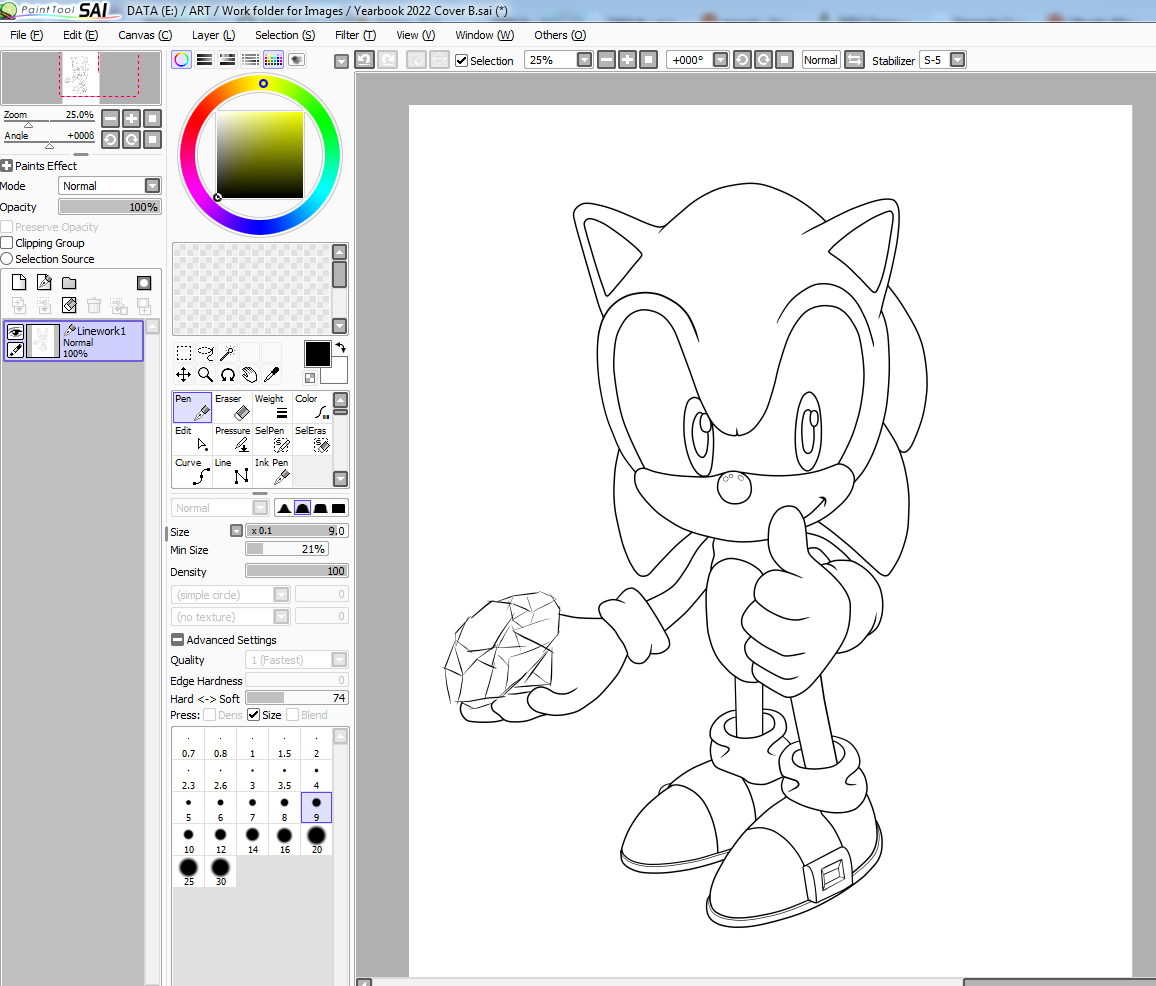This screenshot has height=986, width=1156.
Task: Open the size multiplier dropdown
Action: pos(236,531)
